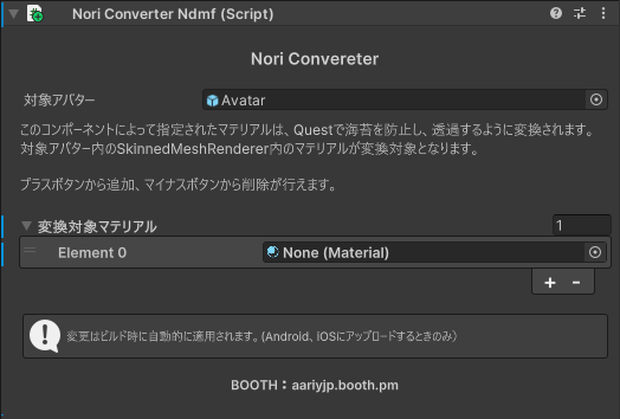Click the exclamation info icon in help box
Screen dimensions: 620x419
point(45,336)
